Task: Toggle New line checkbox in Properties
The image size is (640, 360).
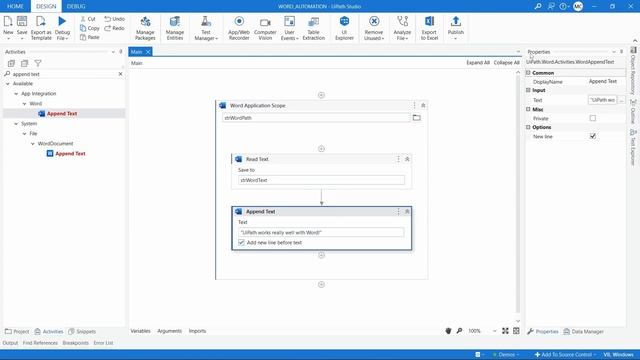Action: (x=593, y=136)
